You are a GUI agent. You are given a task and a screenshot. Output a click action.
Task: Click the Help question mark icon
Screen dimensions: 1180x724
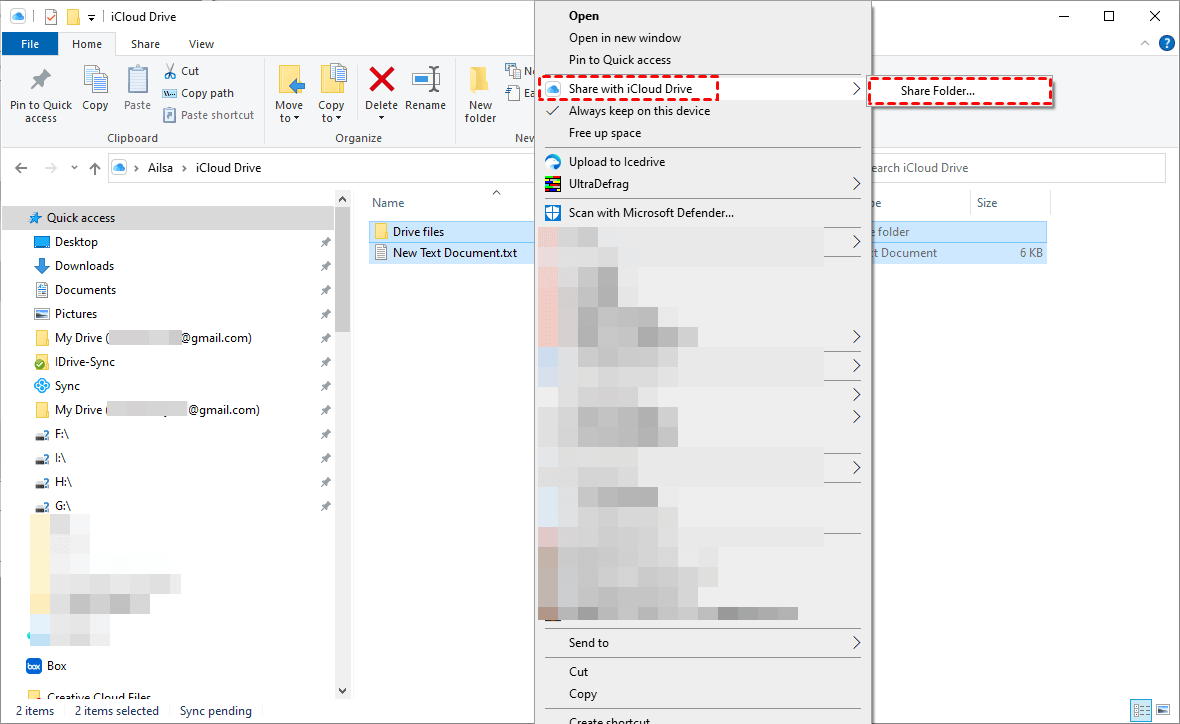1166,44
